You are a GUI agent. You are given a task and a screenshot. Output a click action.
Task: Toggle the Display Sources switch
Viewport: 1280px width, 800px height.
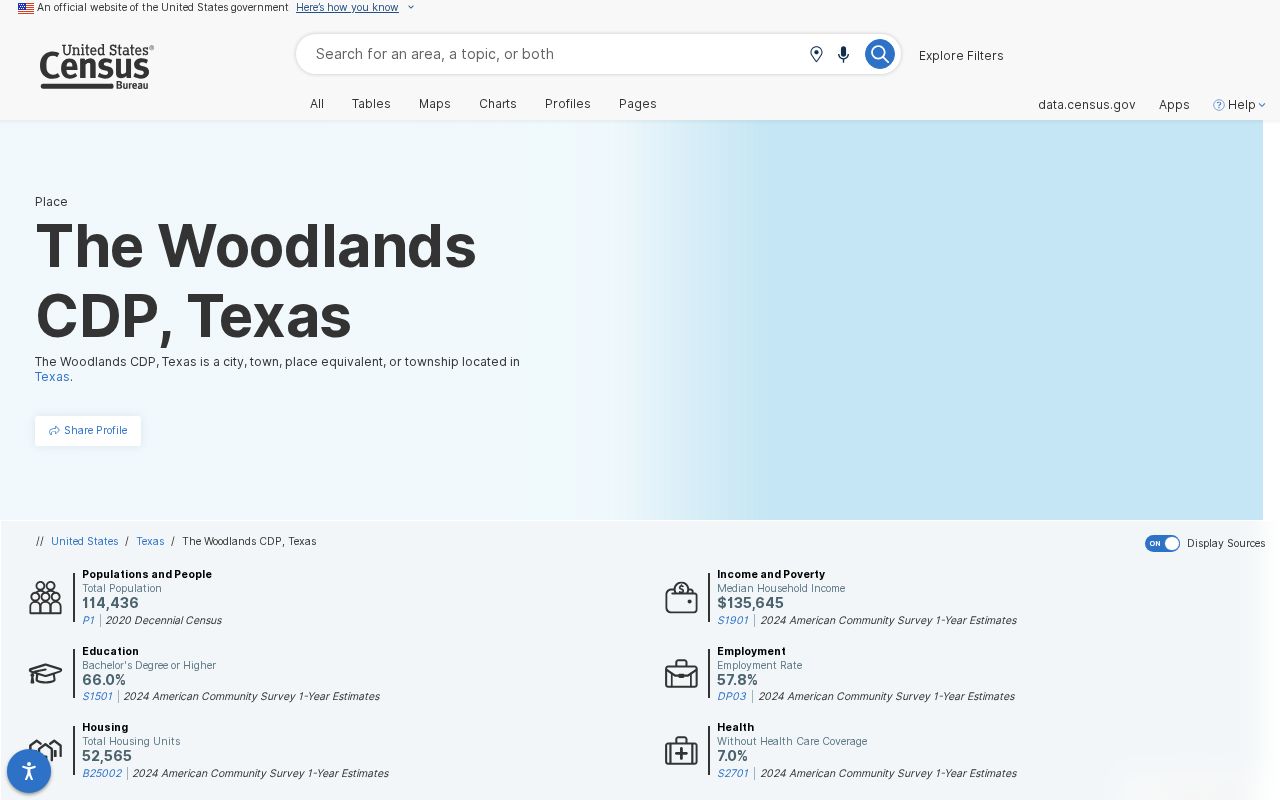coord(1162,543)
